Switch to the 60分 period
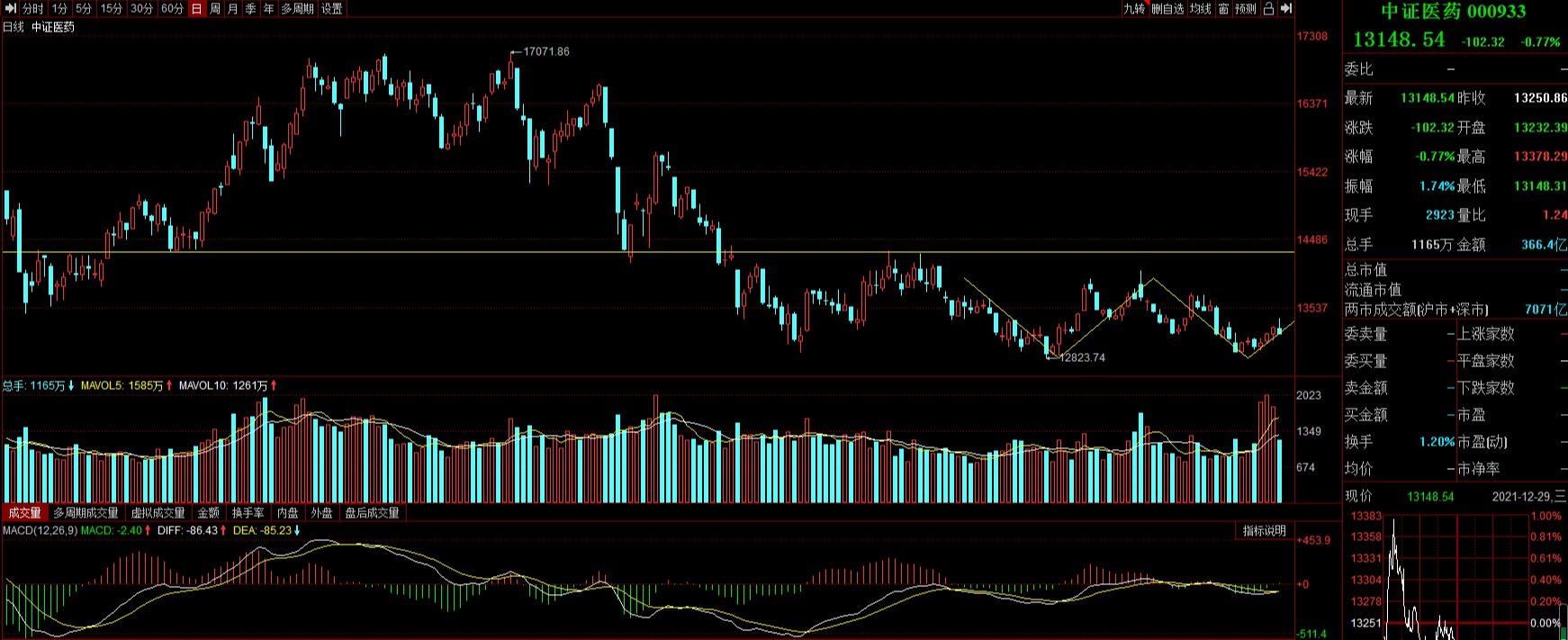Viewport: 1568px width, 640px height. [173, 8]
